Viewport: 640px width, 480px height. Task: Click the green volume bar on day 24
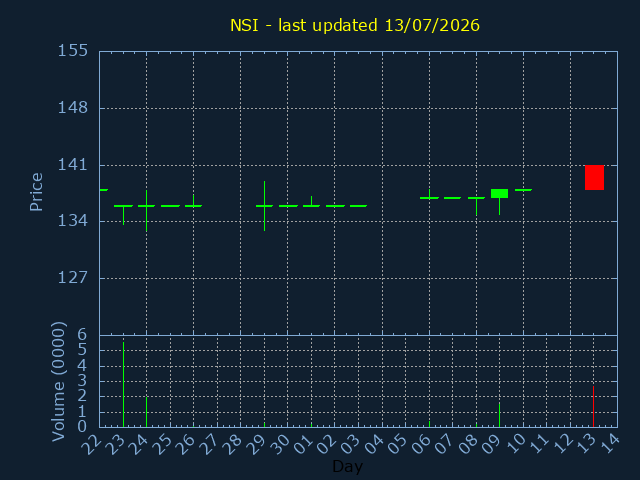(x=147, y=412)
